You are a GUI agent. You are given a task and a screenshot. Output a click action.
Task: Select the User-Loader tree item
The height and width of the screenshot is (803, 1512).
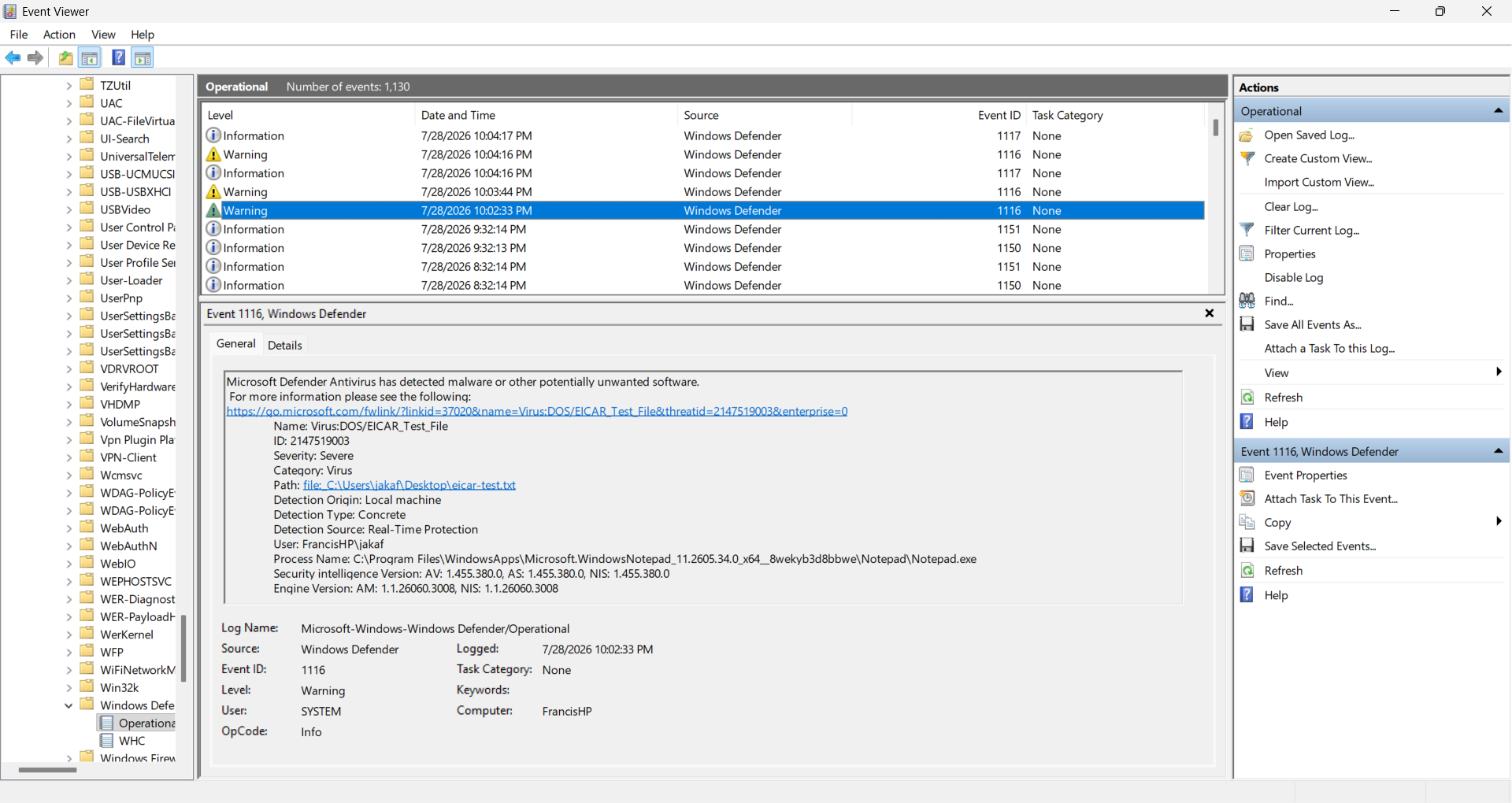click(x=132, y=280)
